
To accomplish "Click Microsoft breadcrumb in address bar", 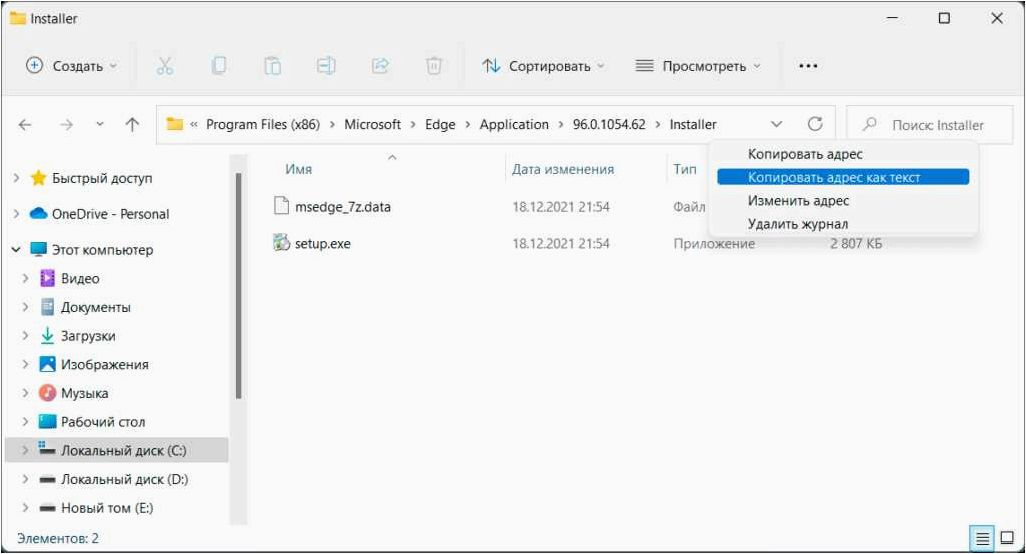I will (372, 124).
